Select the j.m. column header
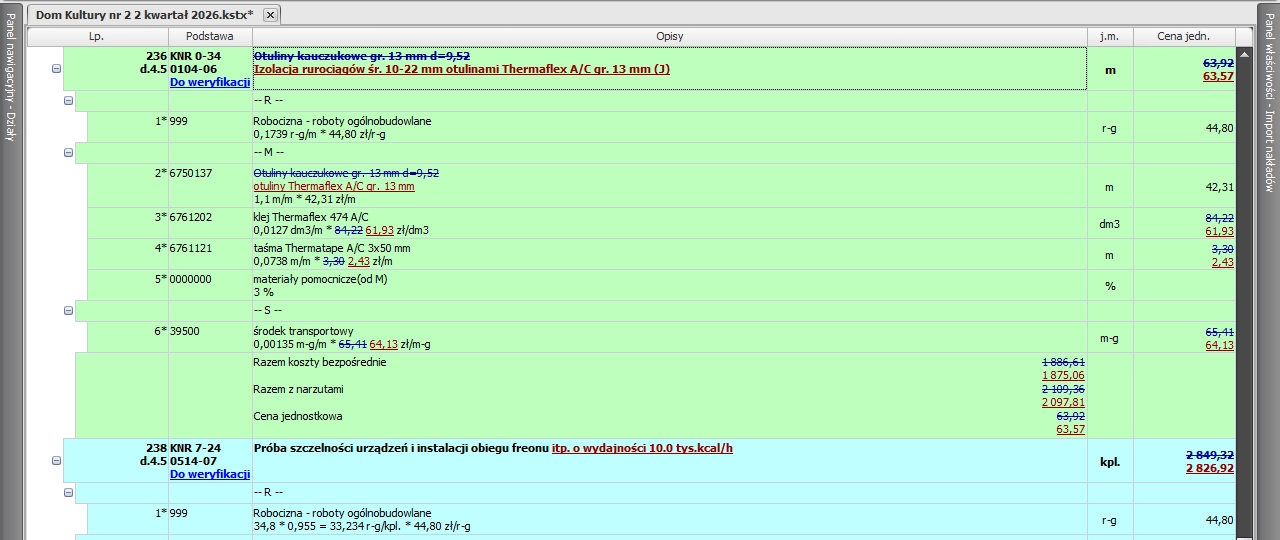1280x540 pixels. [1109, 36]
